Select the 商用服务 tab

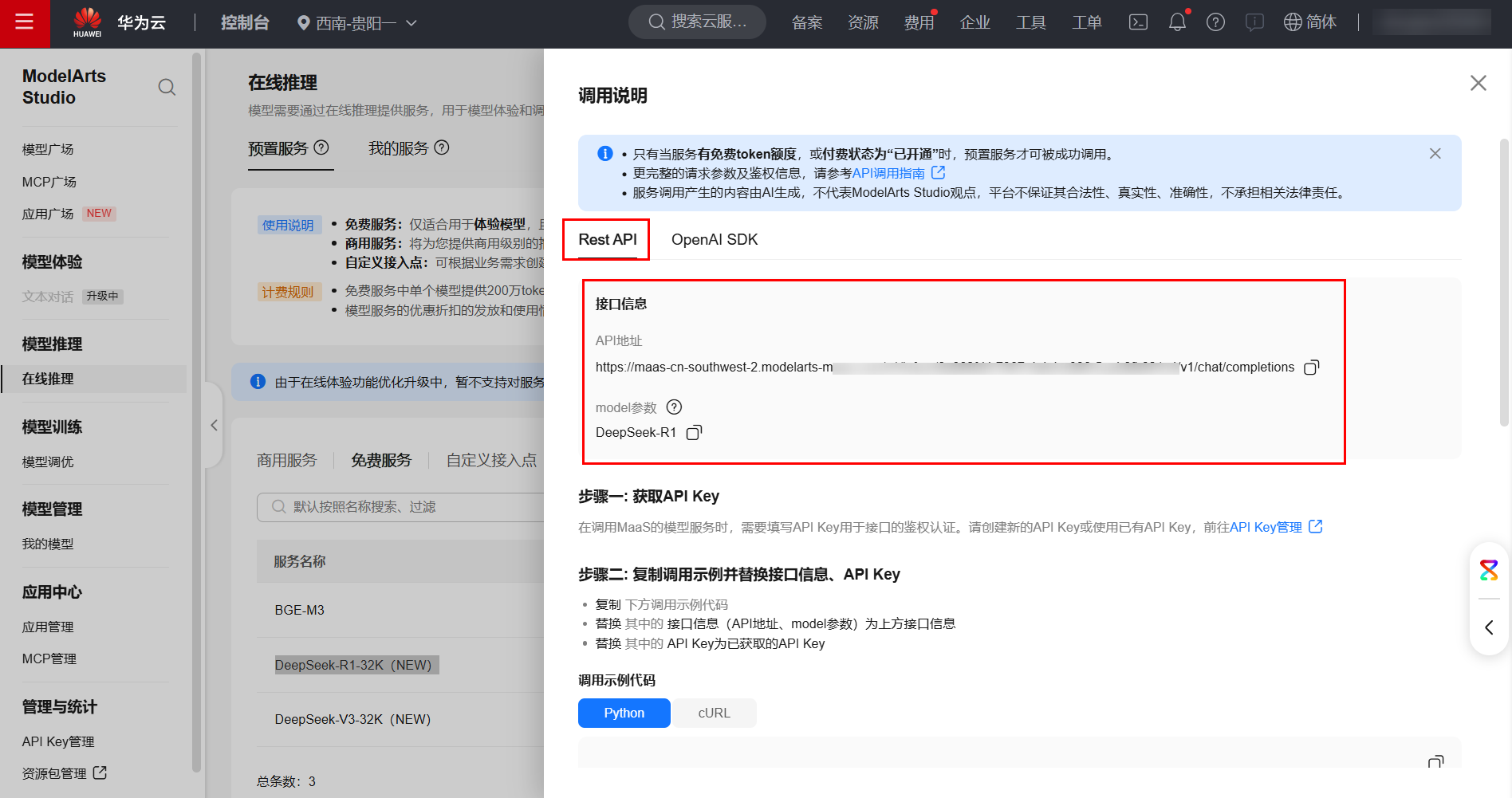(x=287, y=460)
